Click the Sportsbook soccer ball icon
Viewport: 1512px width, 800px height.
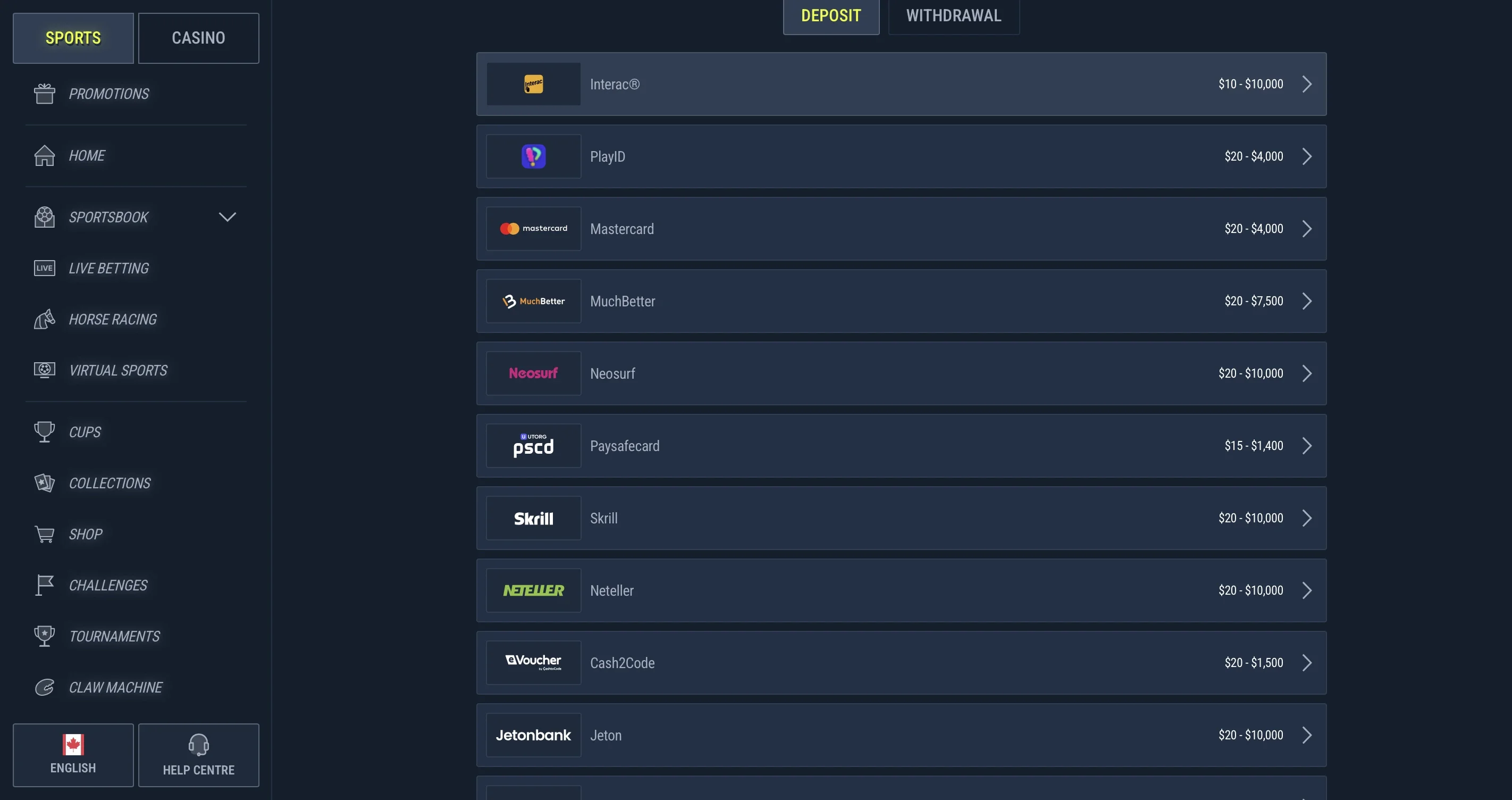pyautogui.click(x=45, y=218)
